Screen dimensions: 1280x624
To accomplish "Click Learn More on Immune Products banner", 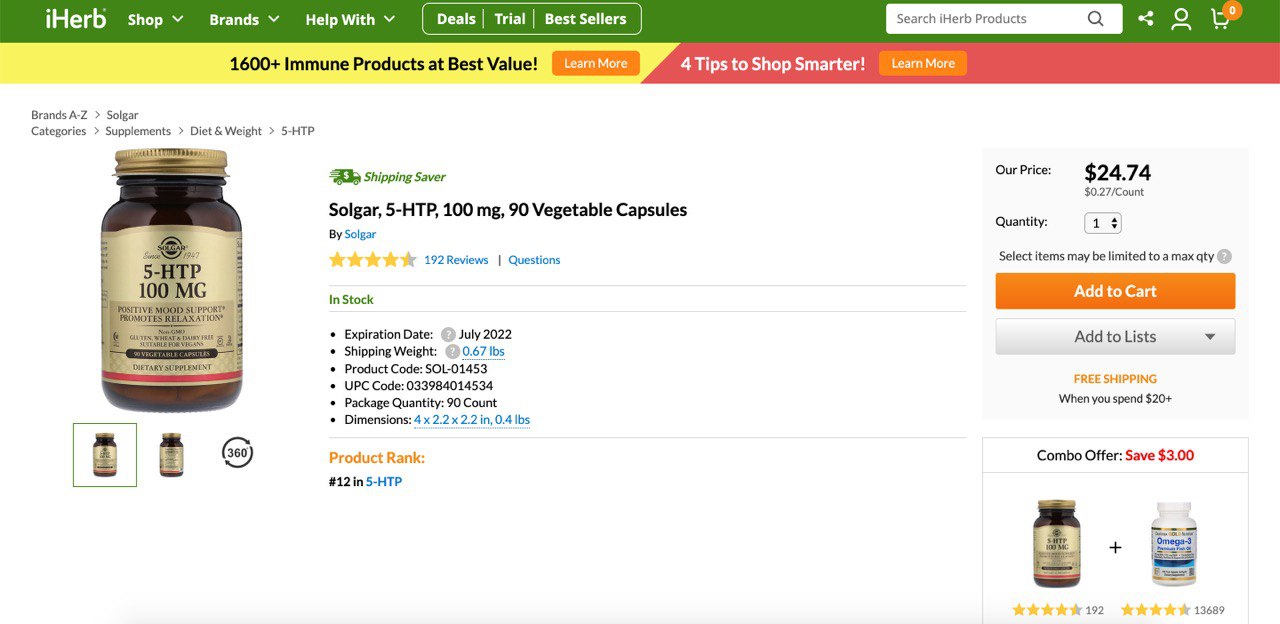I will (596, 64).
